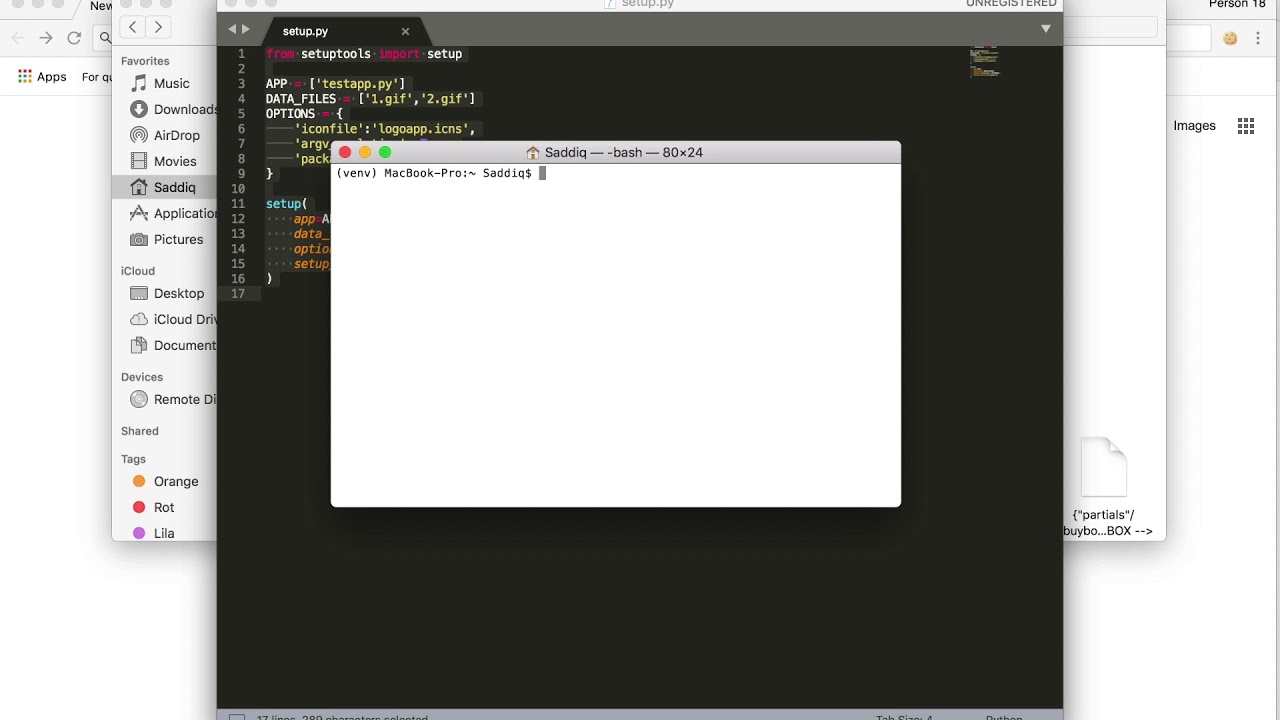Click the Sublime minimap preview

point(985,61)
